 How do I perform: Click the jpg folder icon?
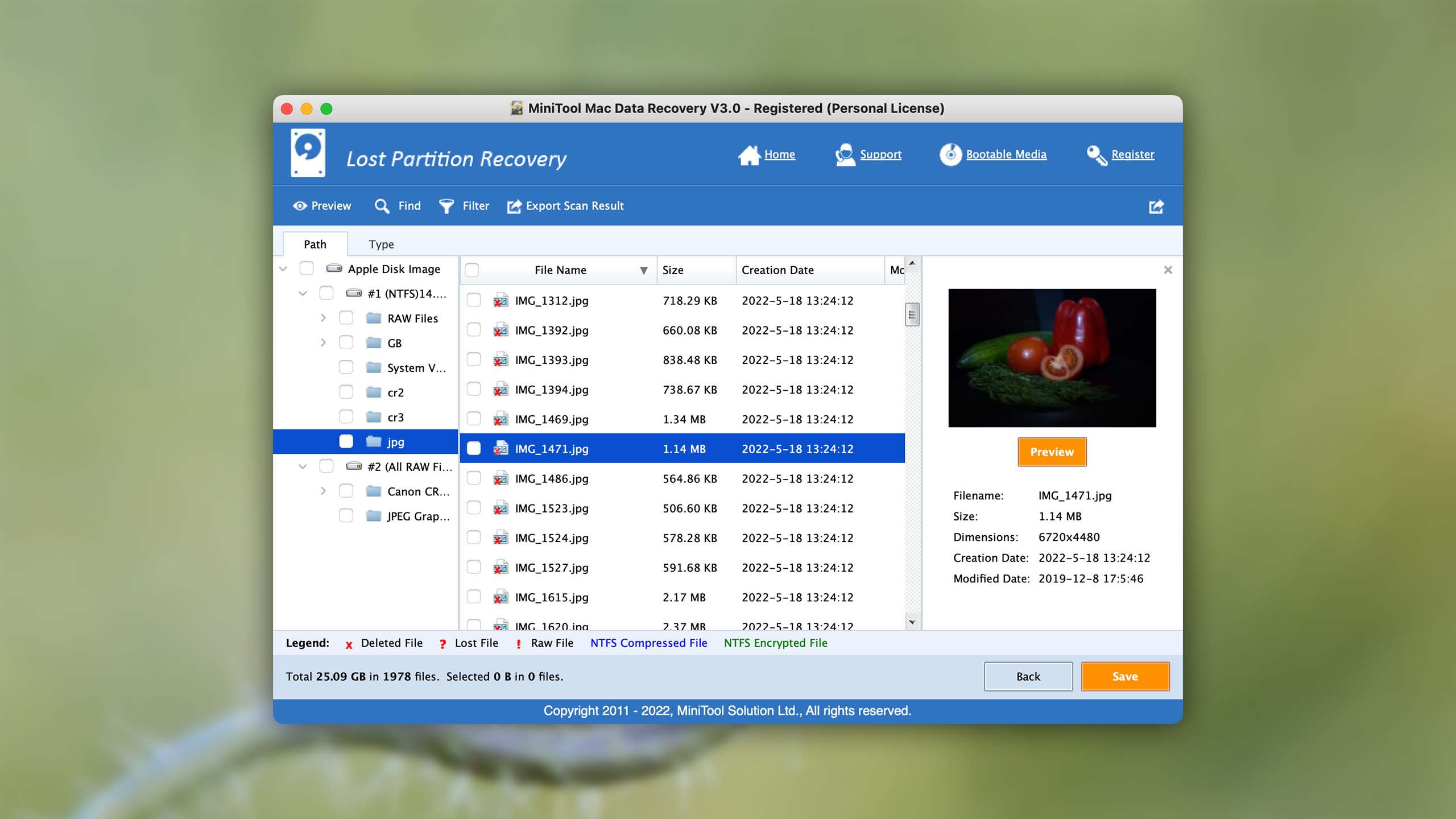click(x=374, y=442)
